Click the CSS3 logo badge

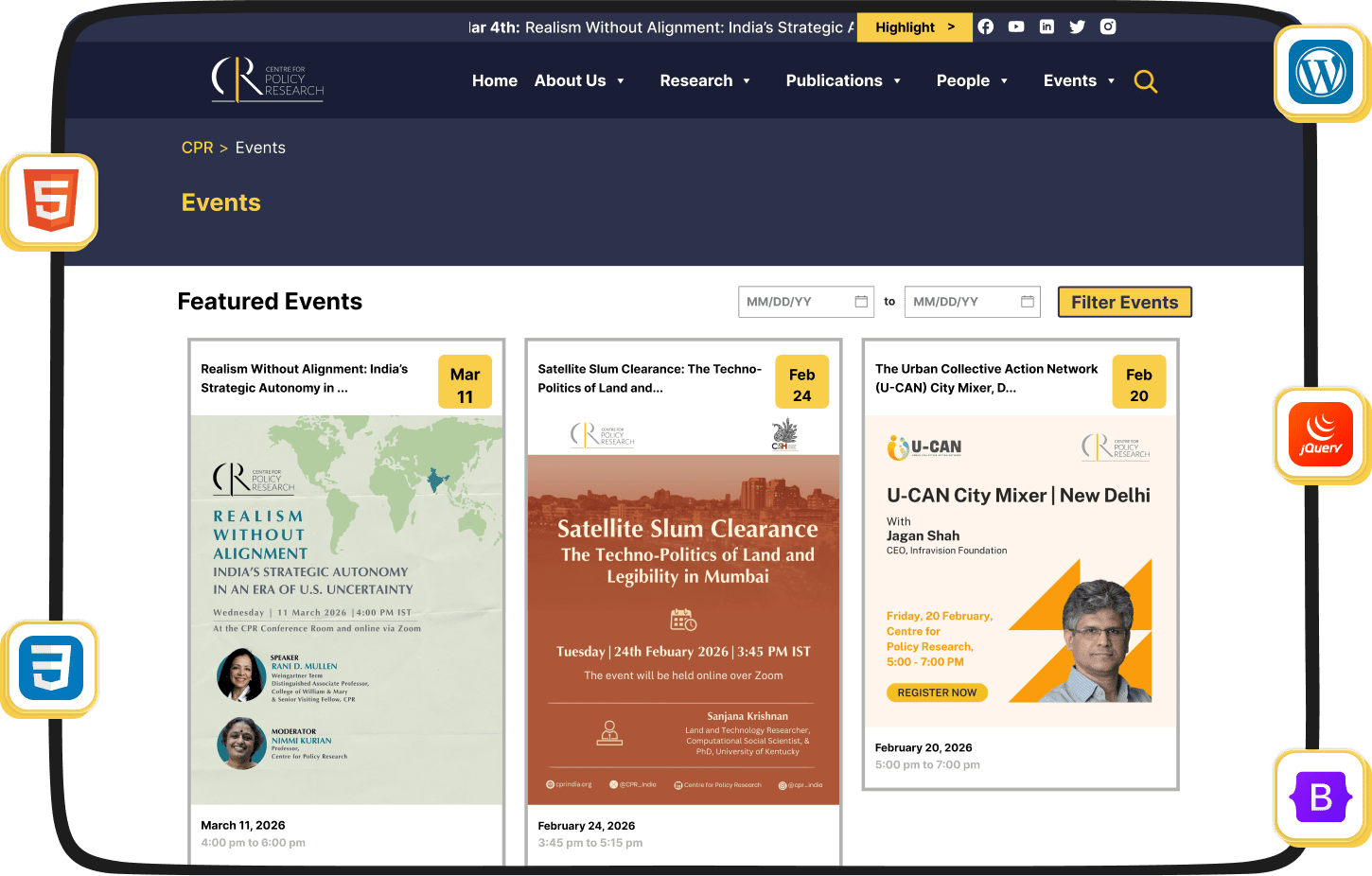pos(51,668)
